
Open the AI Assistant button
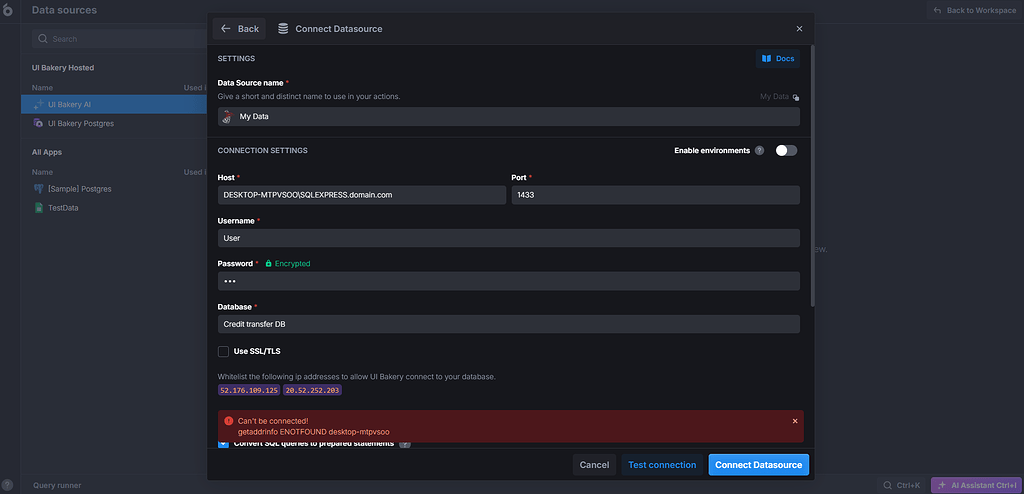pos(976,486)
